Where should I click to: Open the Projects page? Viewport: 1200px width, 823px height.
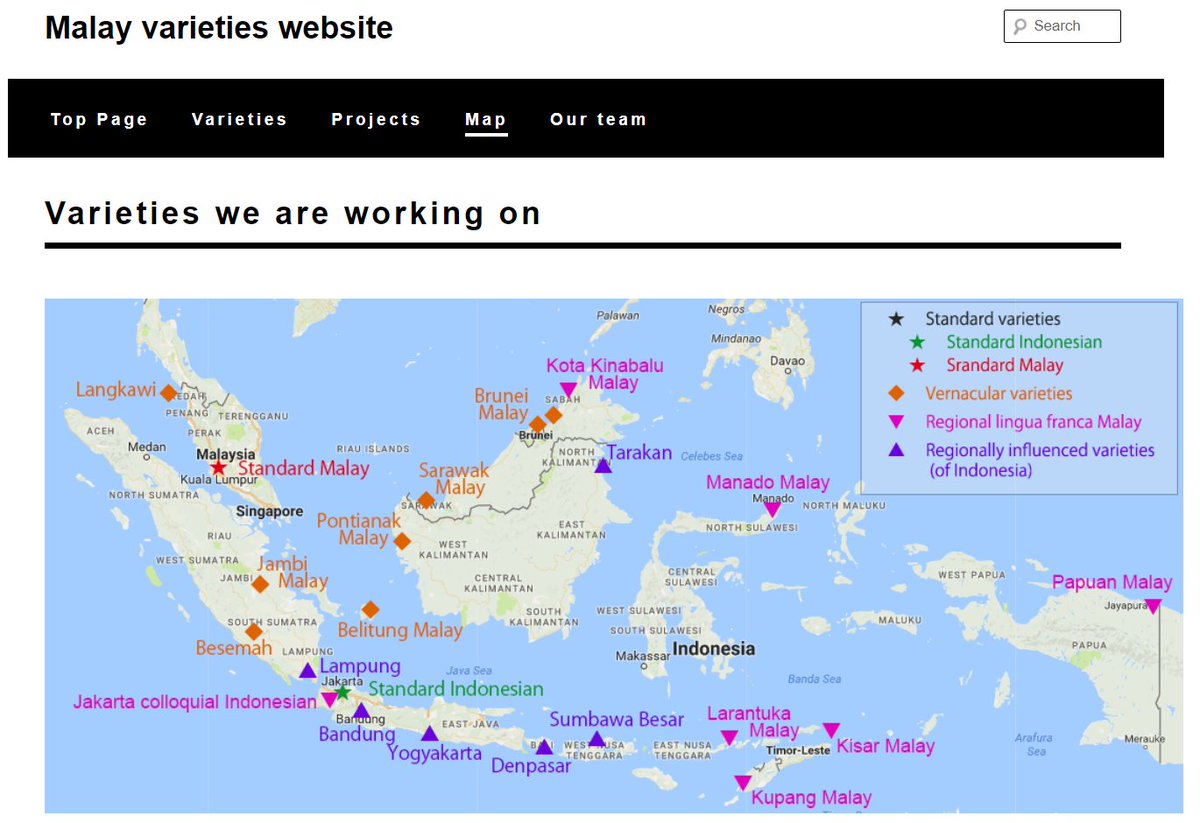click(x=376, y=119)
